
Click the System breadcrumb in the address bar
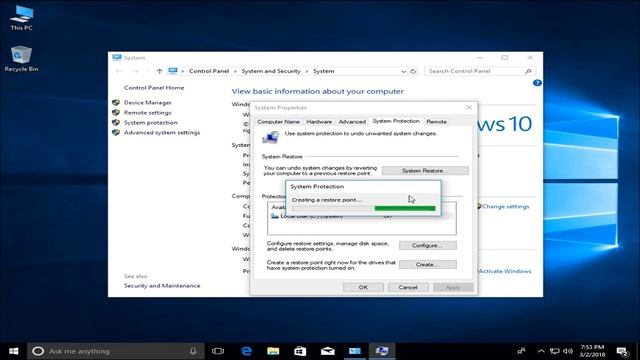click(323, 71)
